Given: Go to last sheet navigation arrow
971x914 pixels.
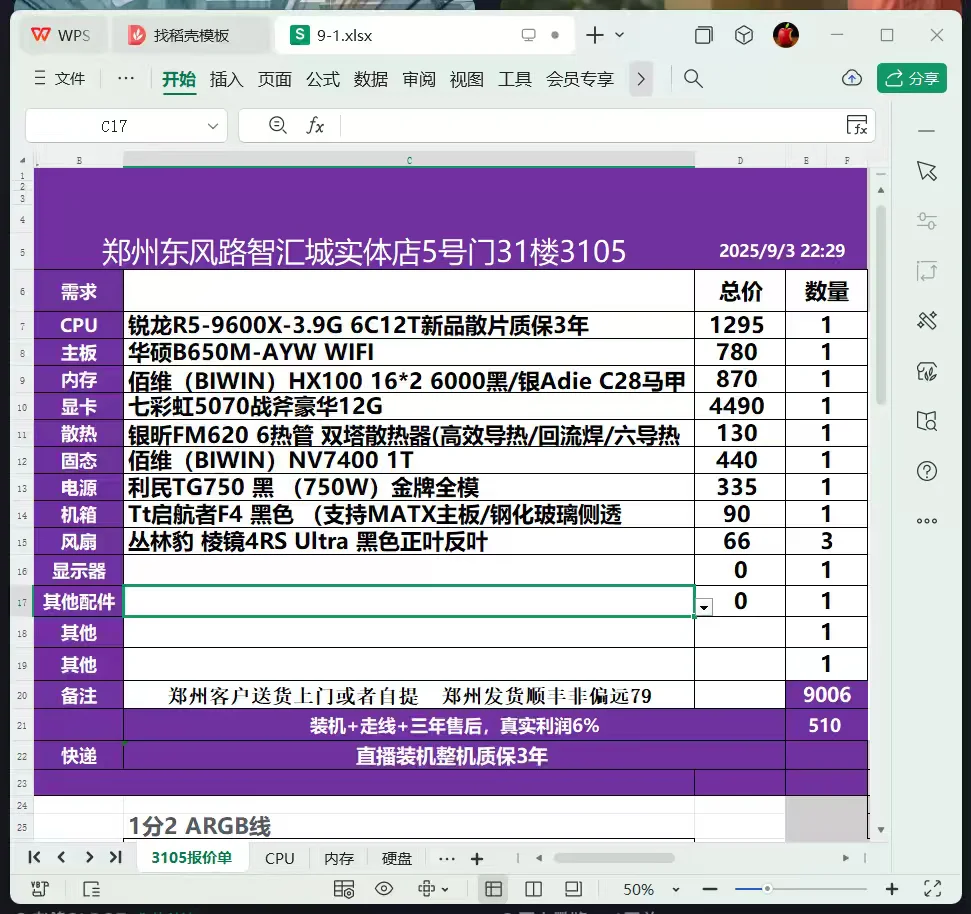Looking at the screenshot, I should pos(116,857).
